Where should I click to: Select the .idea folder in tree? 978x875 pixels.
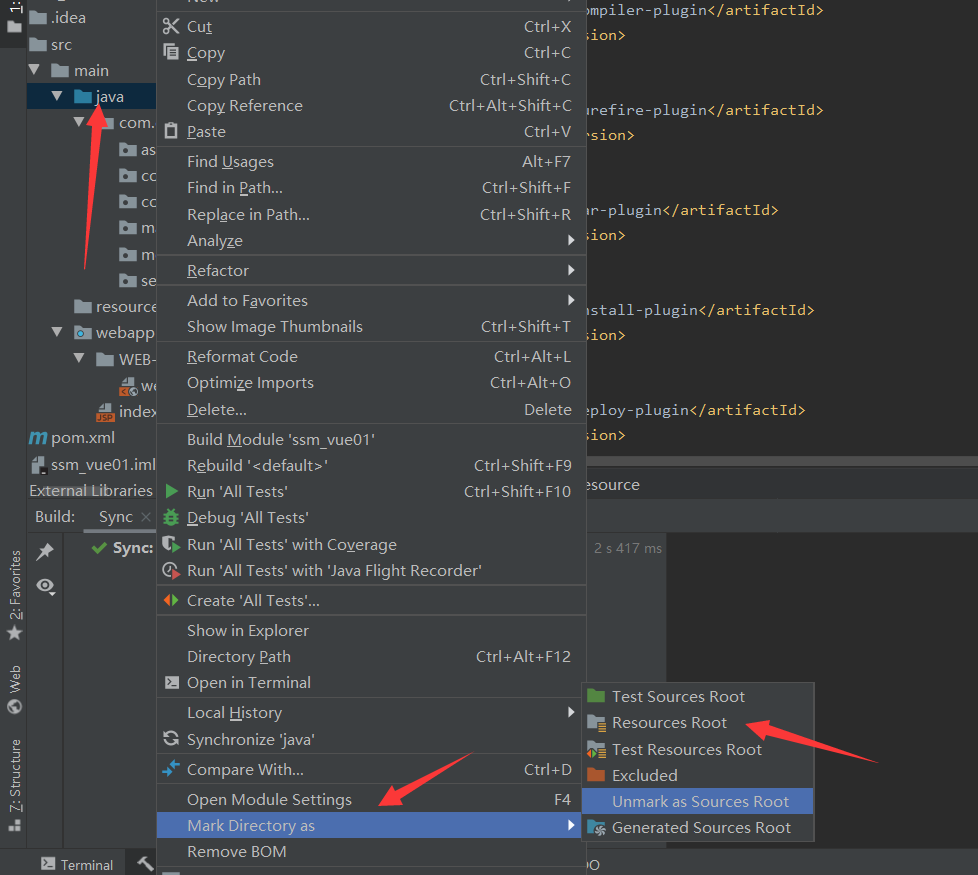(57, 17)
